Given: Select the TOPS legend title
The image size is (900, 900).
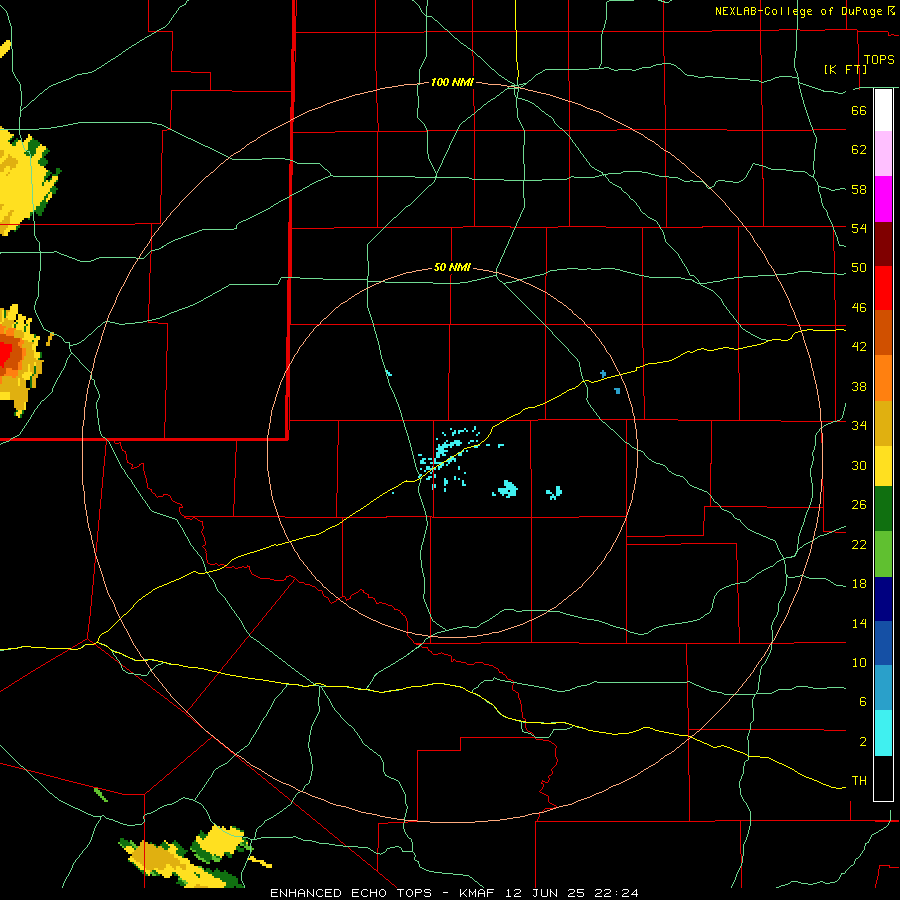Looking at the screenshot, I should point(879,59).
